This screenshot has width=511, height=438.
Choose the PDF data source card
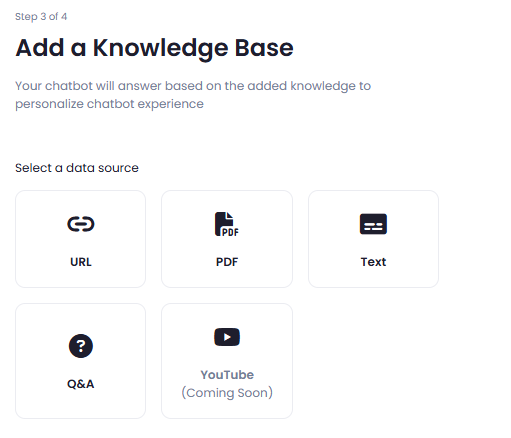point(227,239)
